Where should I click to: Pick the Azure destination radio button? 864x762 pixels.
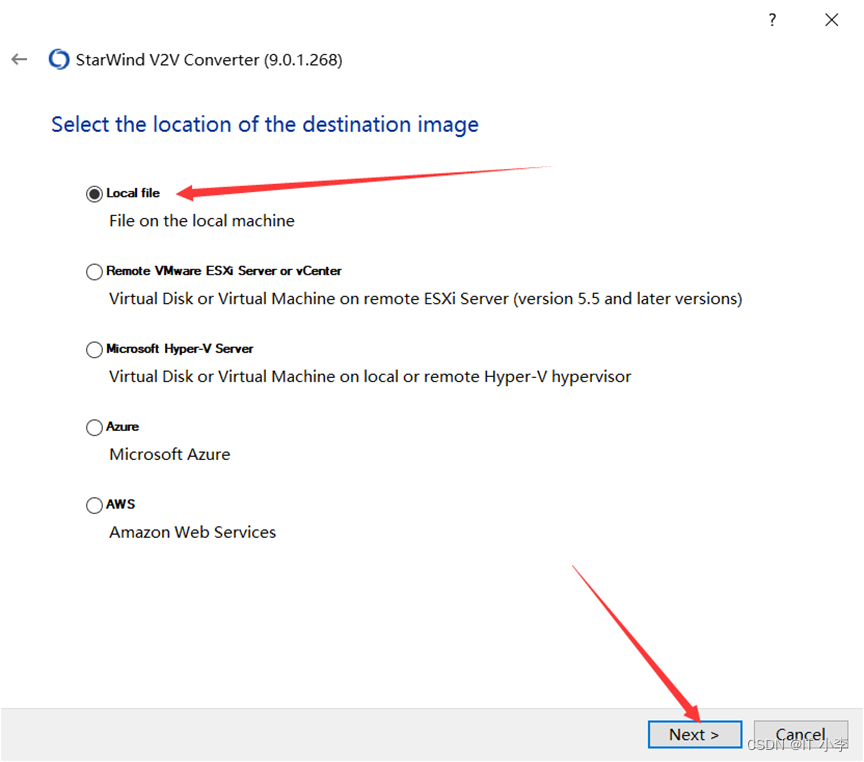94,428
